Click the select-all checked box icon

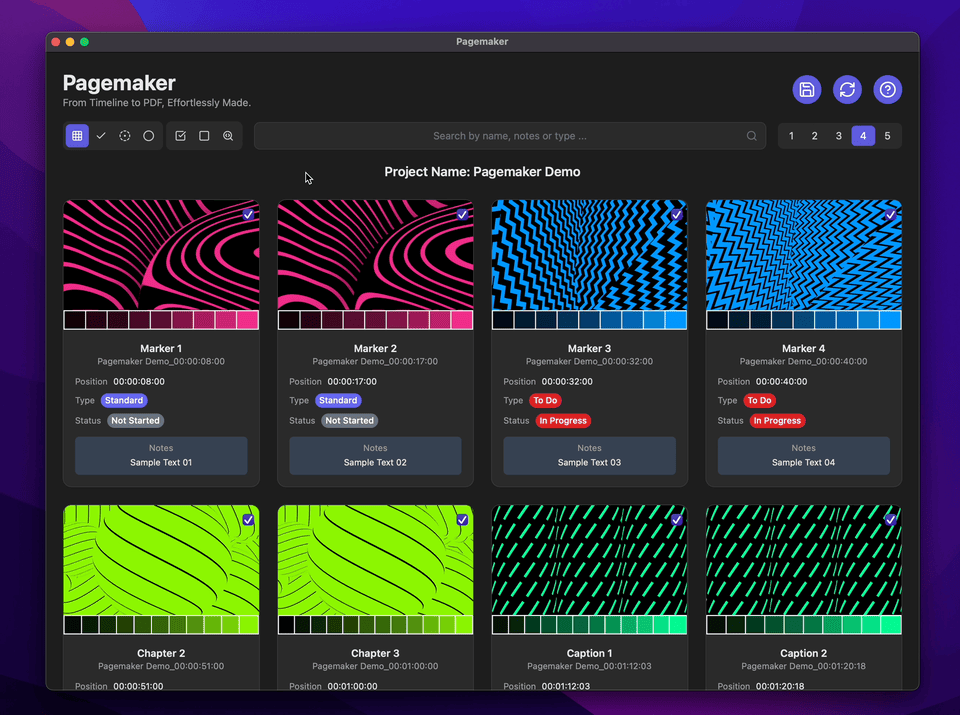(181, 136)
